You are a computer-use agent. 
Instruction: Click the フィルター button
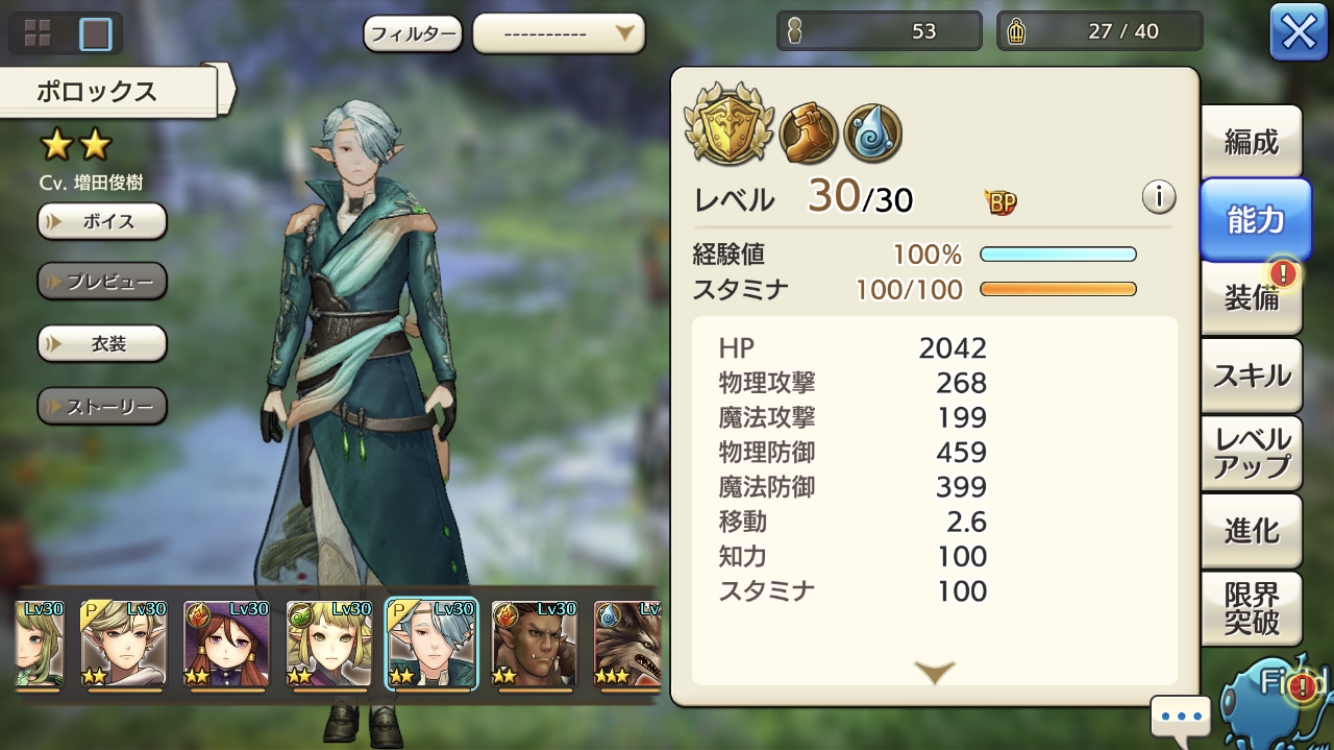[x=413, y=35]
